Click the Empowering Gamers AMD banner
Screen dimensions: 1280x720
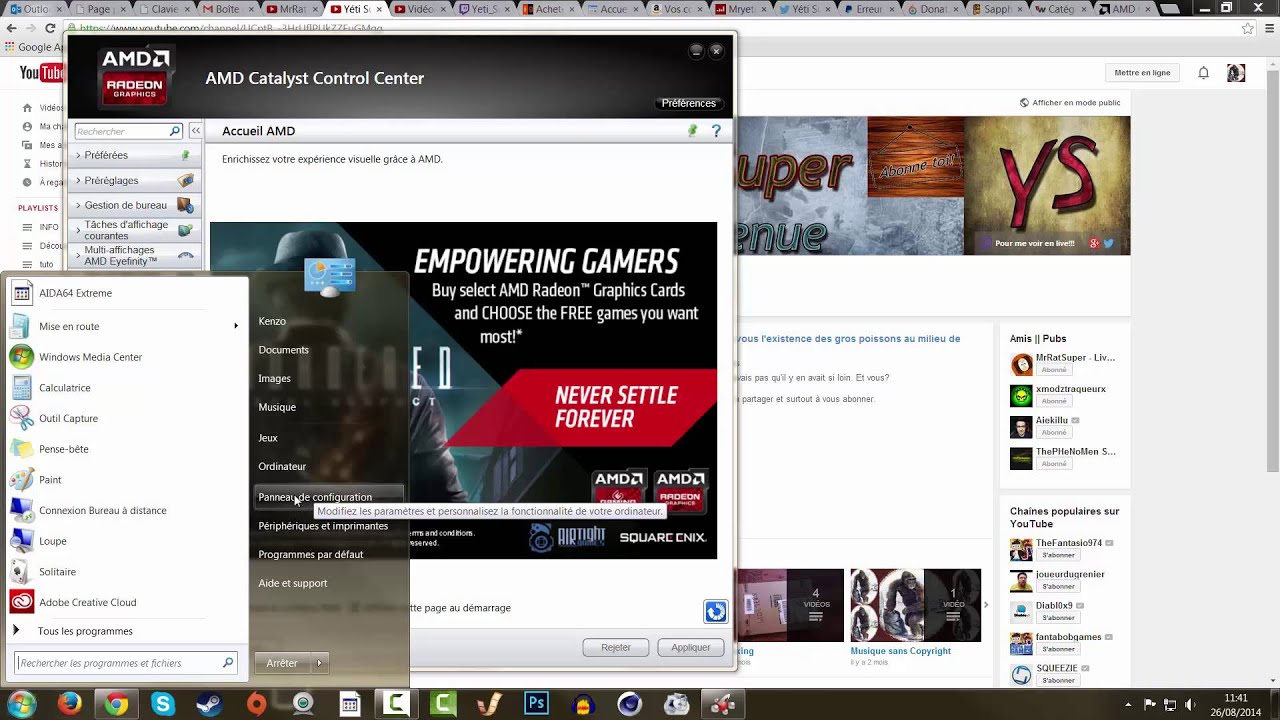click(x=463, y=390)
